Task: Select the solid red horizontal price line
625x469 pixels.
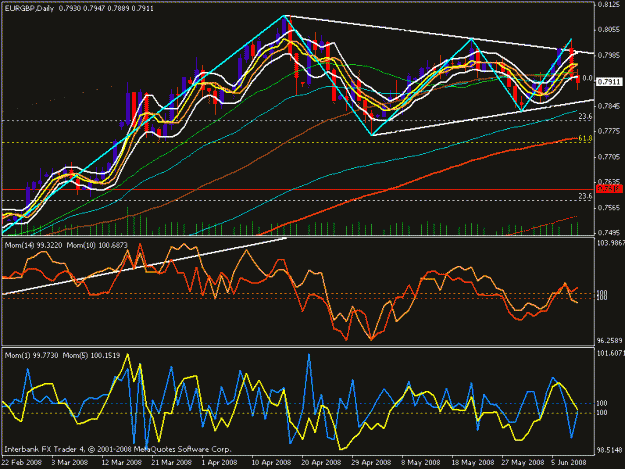Action: click(298, 190)
